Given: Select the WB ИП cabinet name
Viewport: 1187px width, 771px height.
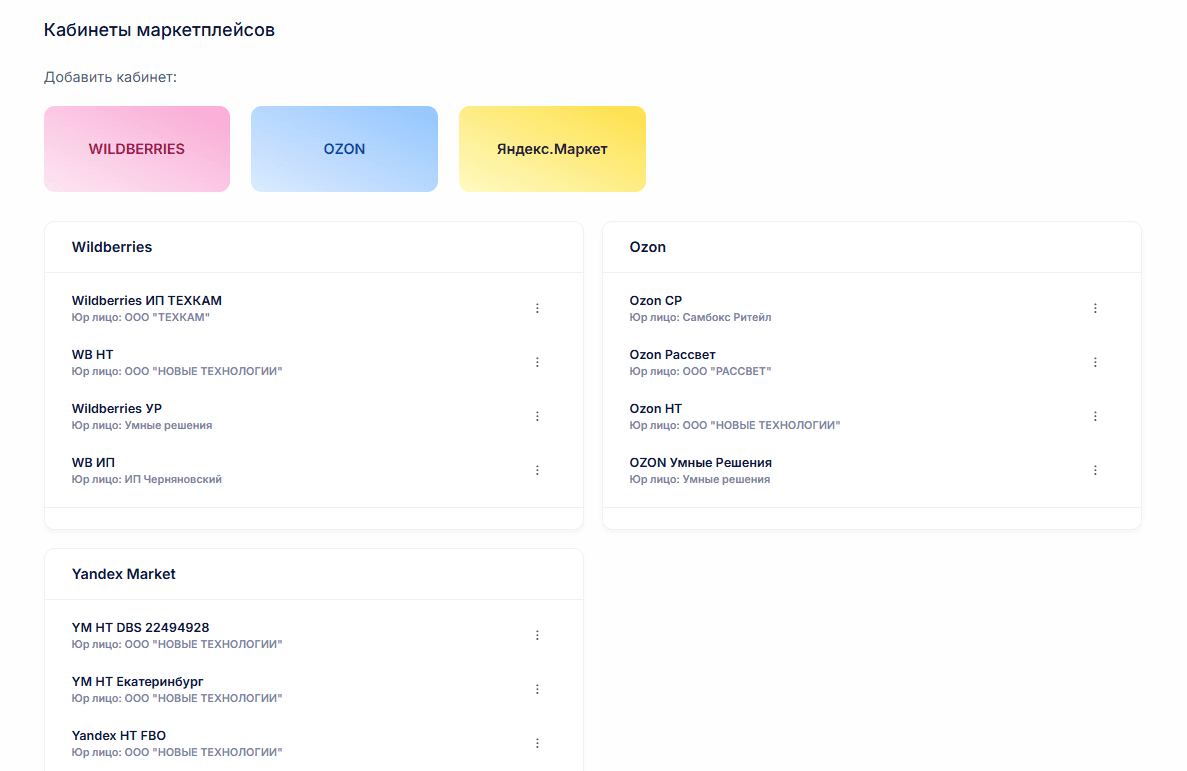Looking at the screenshot, I should pos(93,462).
